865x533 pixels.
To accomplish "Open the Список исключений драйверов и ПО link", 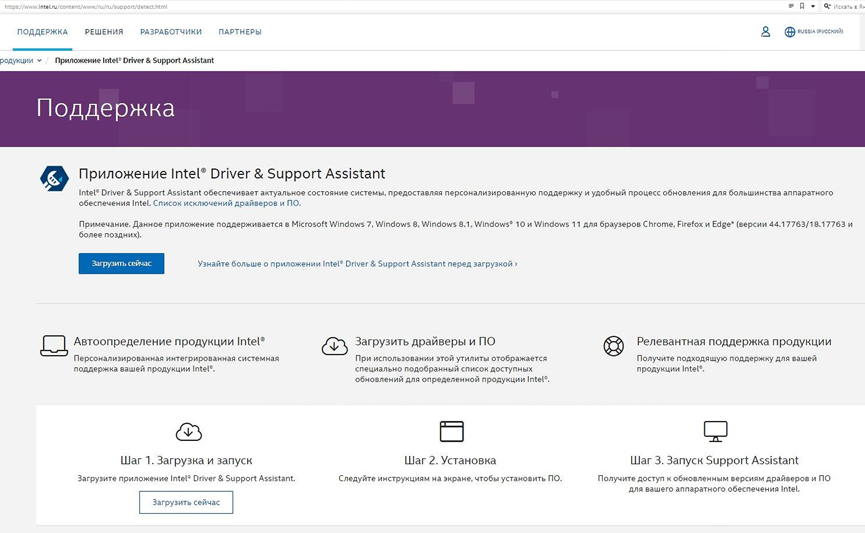I will (x=226, y=203).
